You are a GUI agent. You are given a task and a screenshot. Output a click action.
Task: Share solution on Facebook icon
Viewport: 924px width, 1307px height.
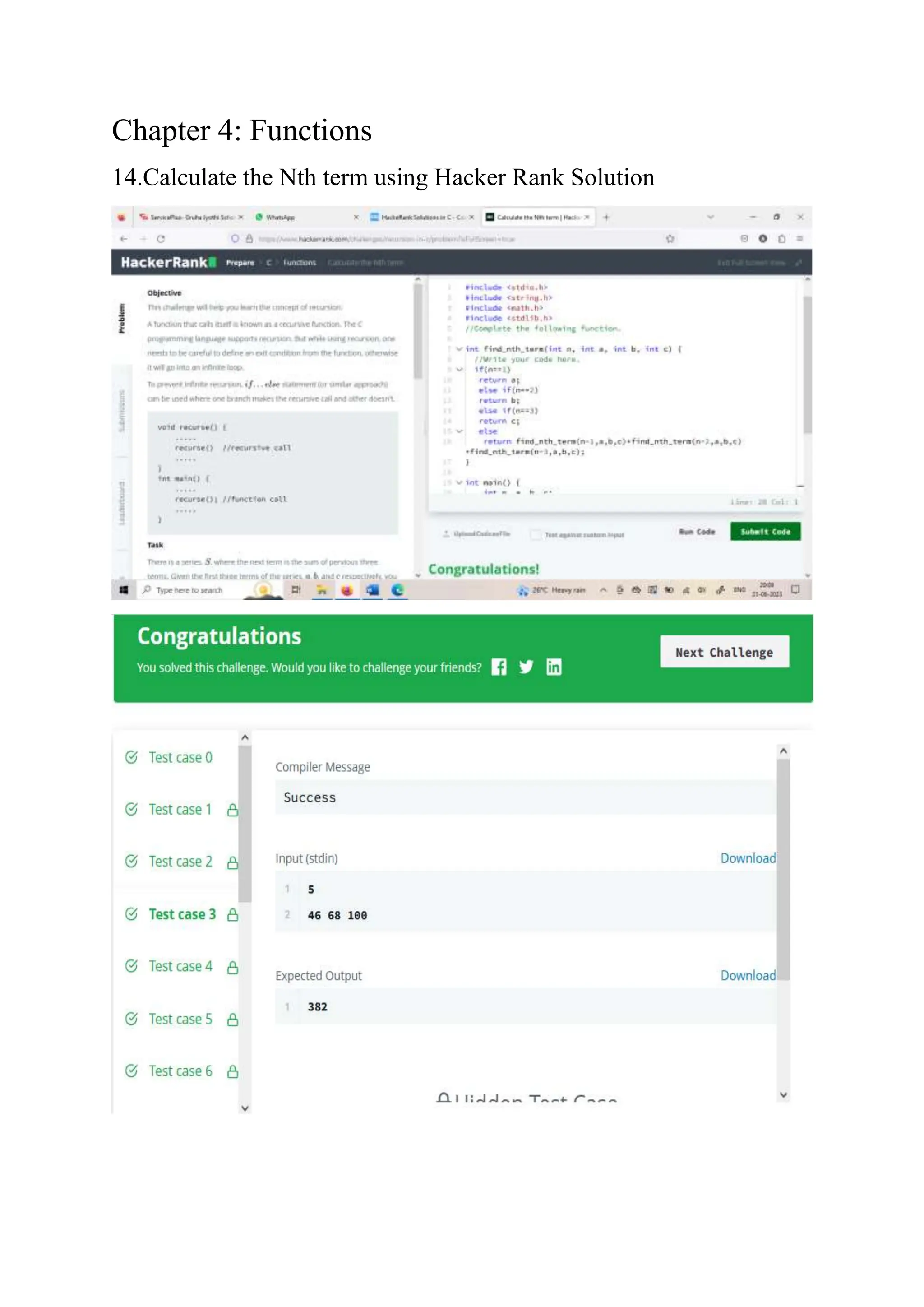click(x=499, y=667)
